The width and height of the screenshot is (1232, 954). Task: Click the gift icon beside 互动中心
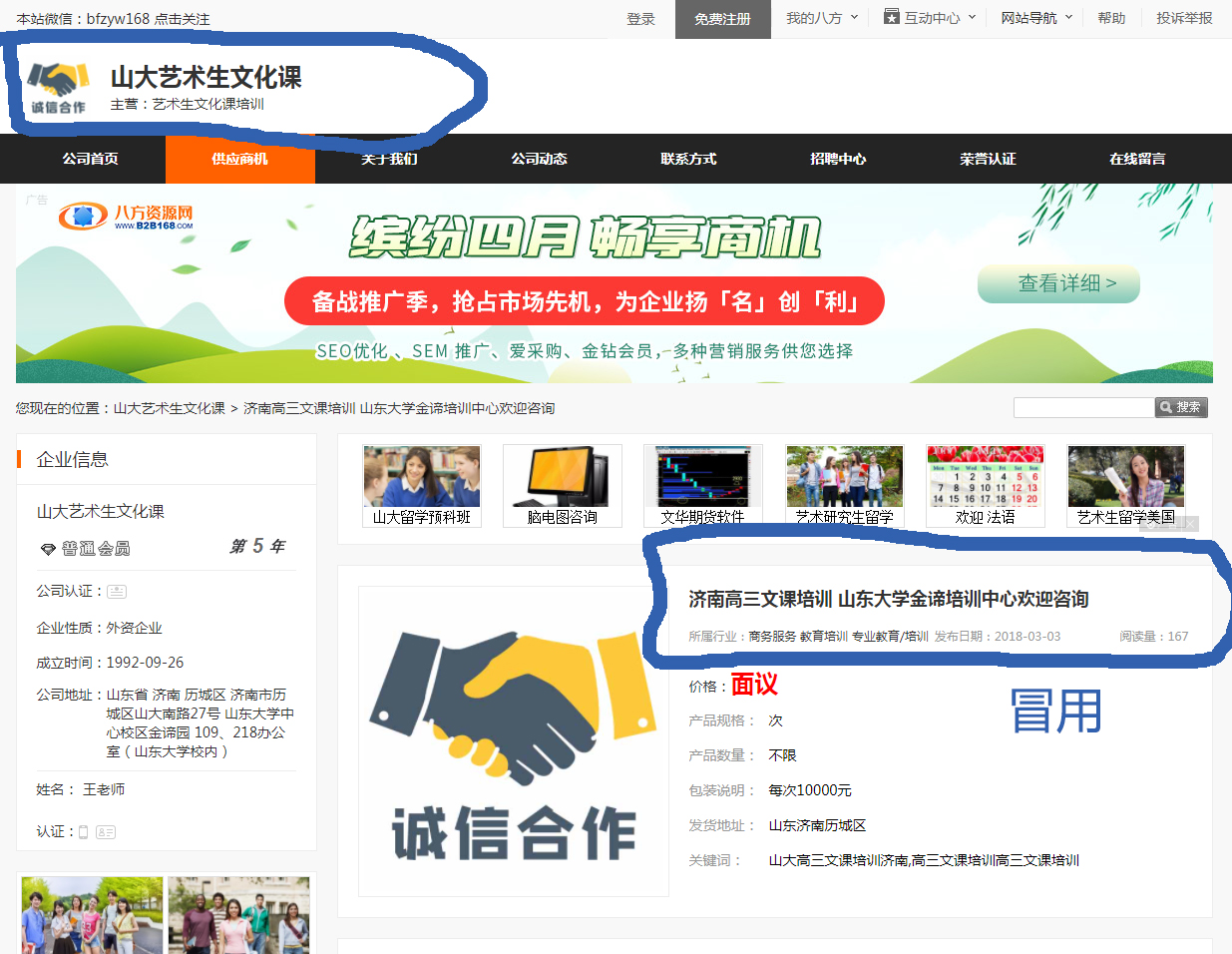(892, 17)
